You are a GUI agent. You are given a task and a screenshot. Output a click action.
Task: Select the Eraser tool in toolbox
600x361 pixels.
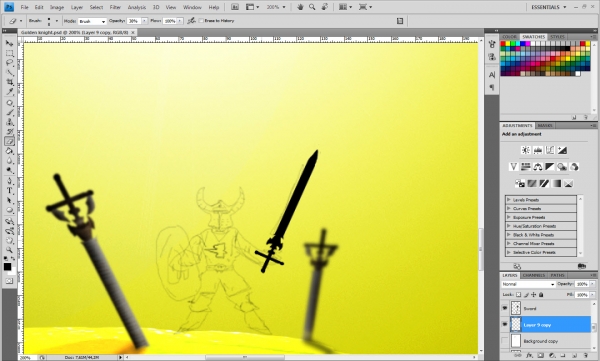9,141
